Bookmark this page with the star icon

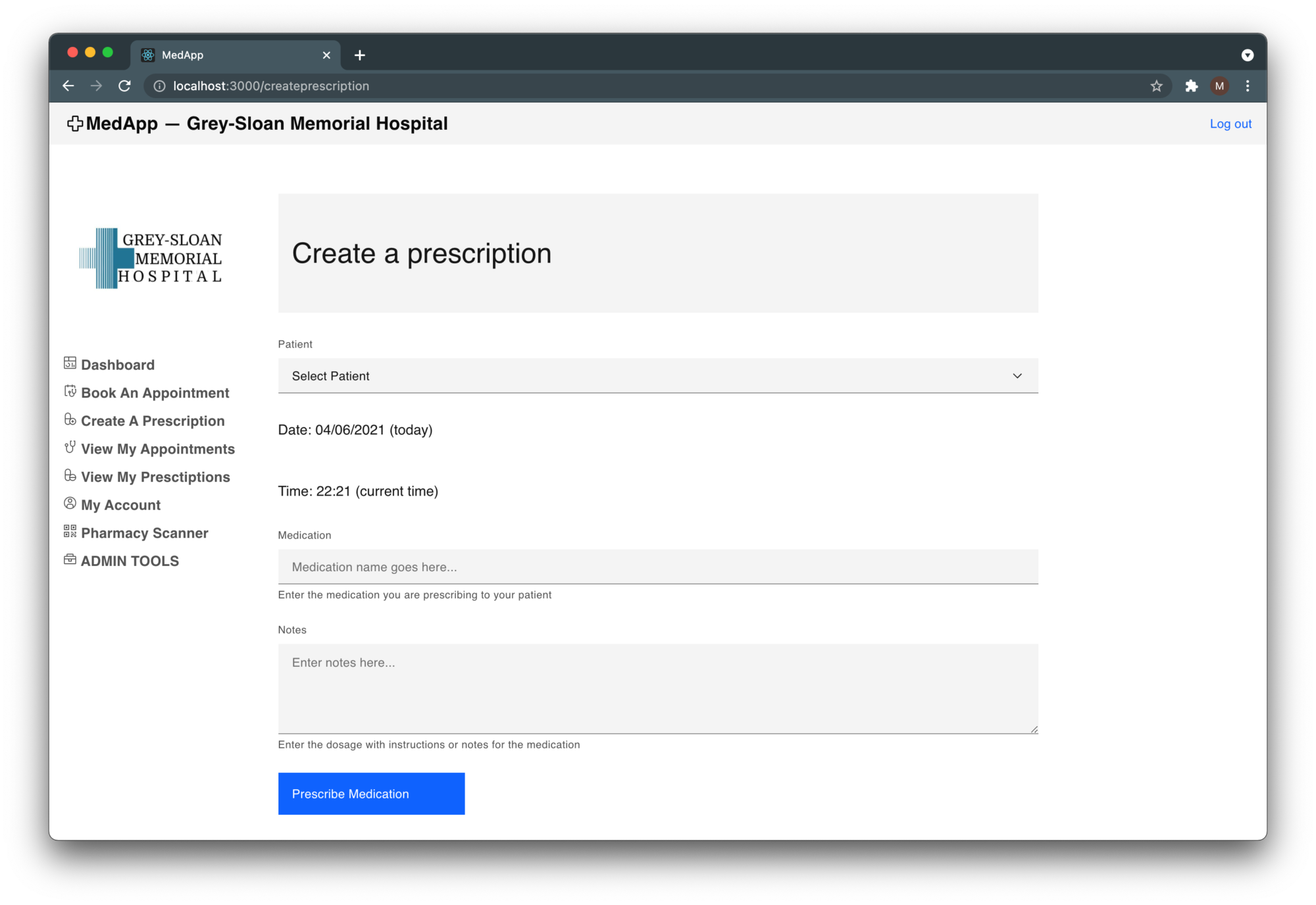[x=1156, y=86]
